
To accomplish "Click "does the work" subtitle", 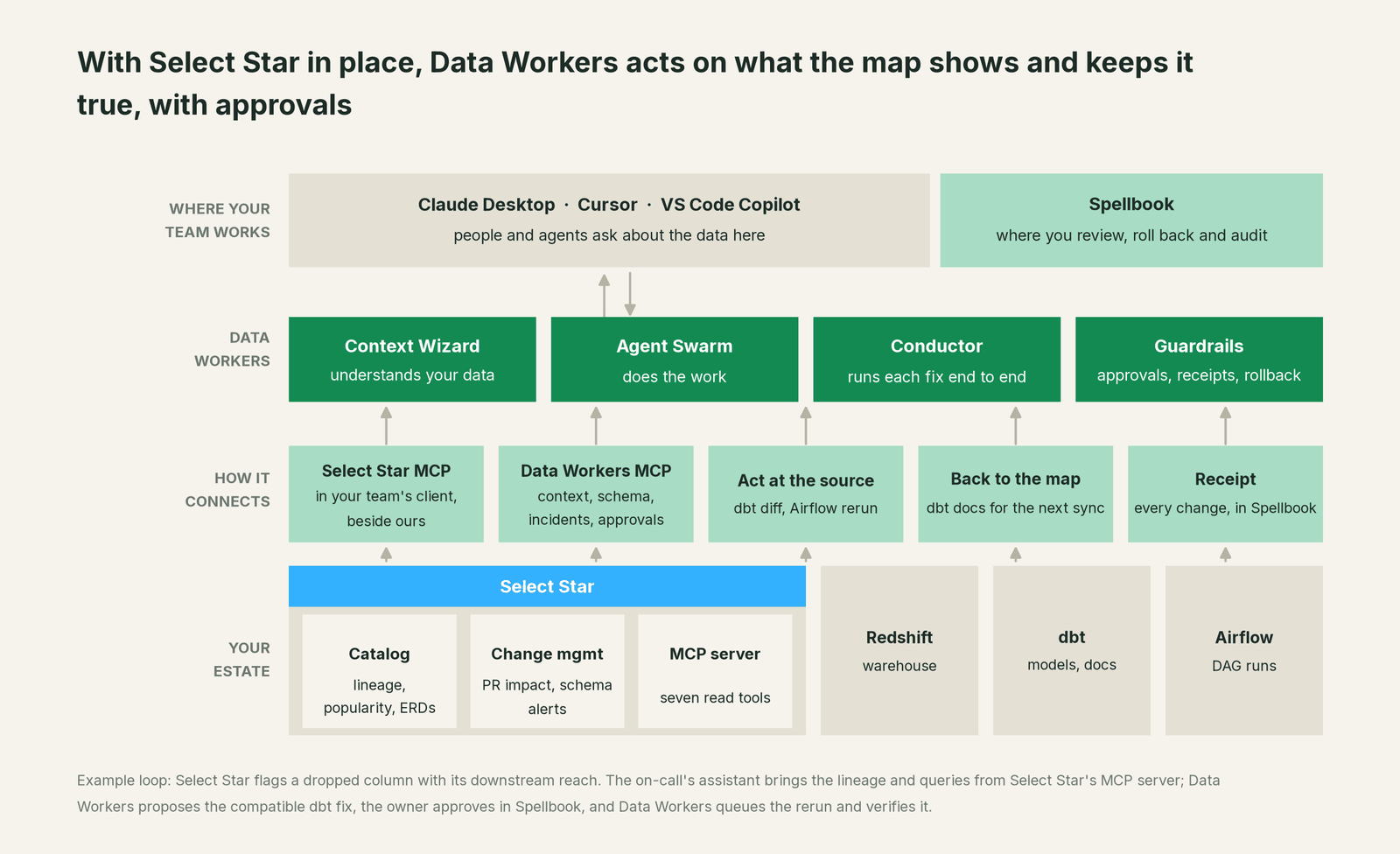I will point(675,377).
